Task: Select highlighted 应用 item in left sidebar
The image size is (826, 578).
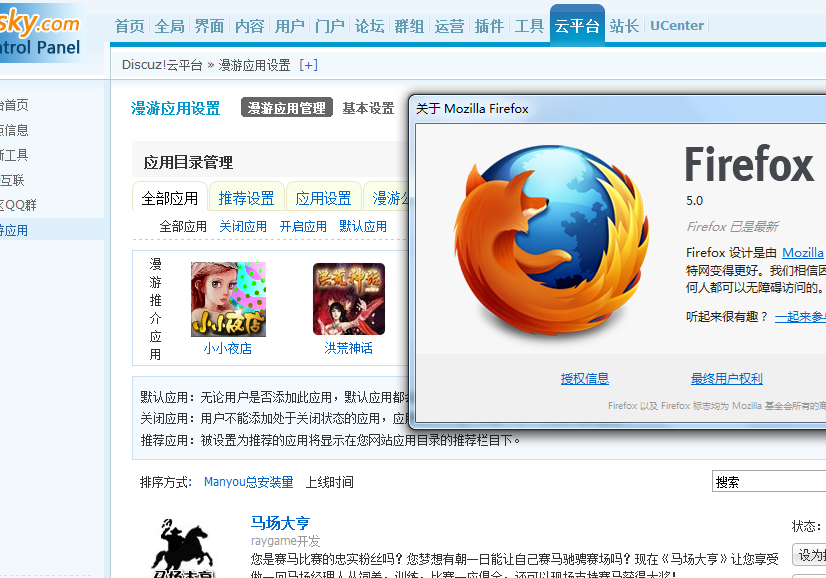Action: pyautogui.click(x=52, y=230)
